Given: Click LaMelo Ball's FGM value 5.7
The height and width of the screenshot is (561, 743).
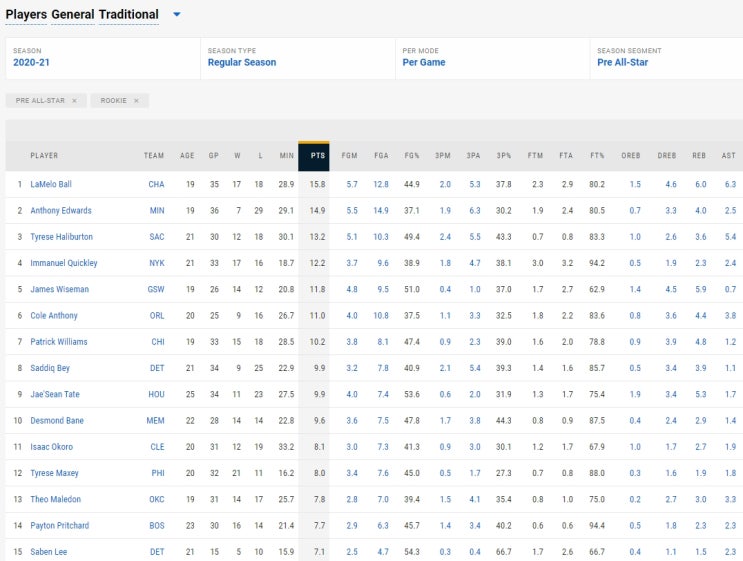Looking at the screenshot, I should coord(352,184).
